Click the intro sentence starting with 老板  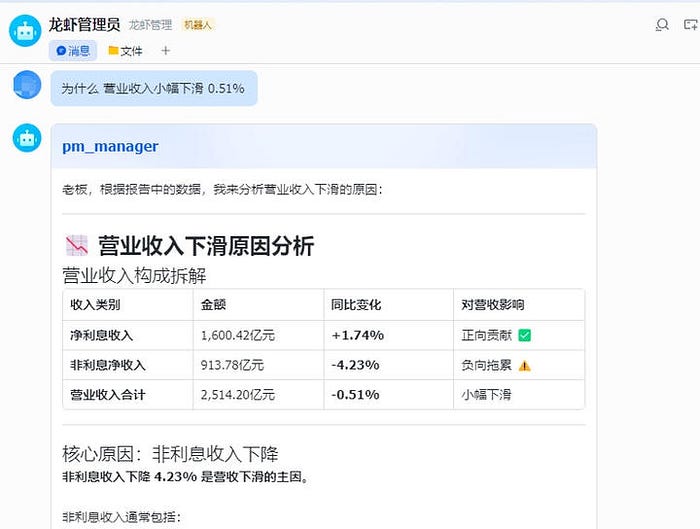pos(222,190)
